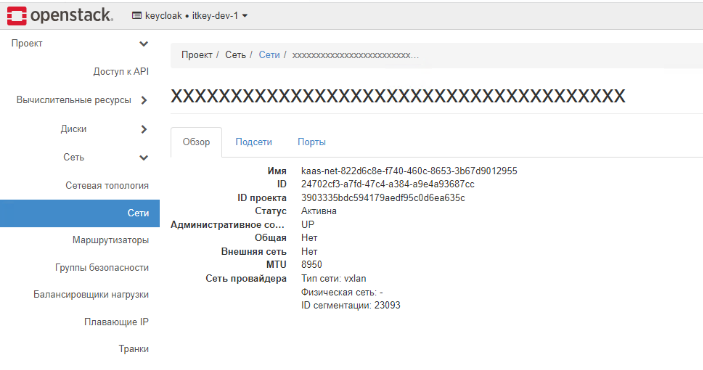Open Плавающие IP page

click(116, 322)
